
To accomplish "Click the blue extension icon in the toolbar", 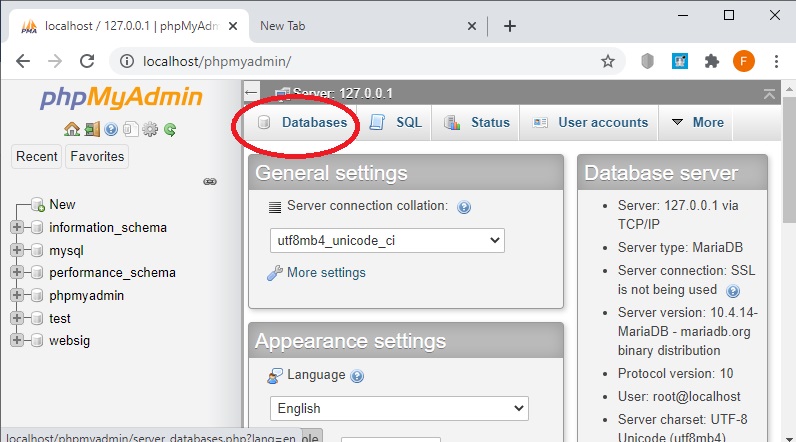I will click(680, 61).
